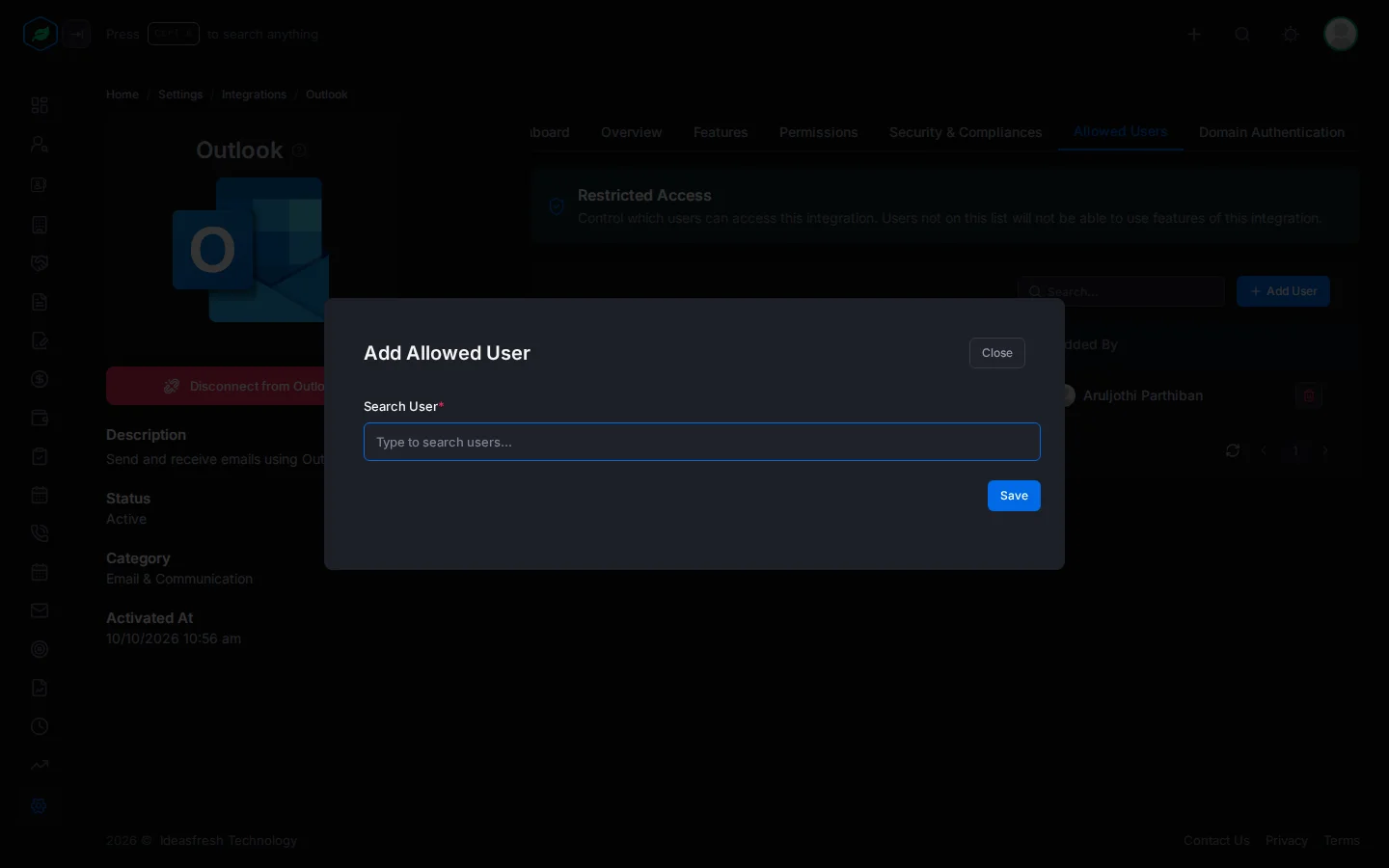Go to Integrations breadcrumb
1389x868 pixels.
click(x=254, y=95)
